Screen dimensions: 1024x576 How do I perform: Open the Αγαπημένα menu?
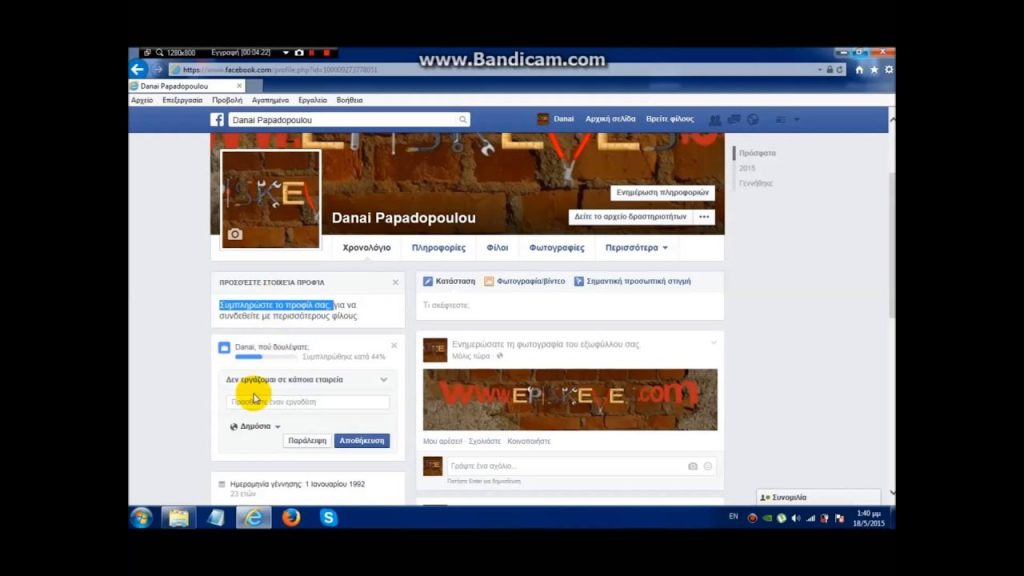point(270,101)
